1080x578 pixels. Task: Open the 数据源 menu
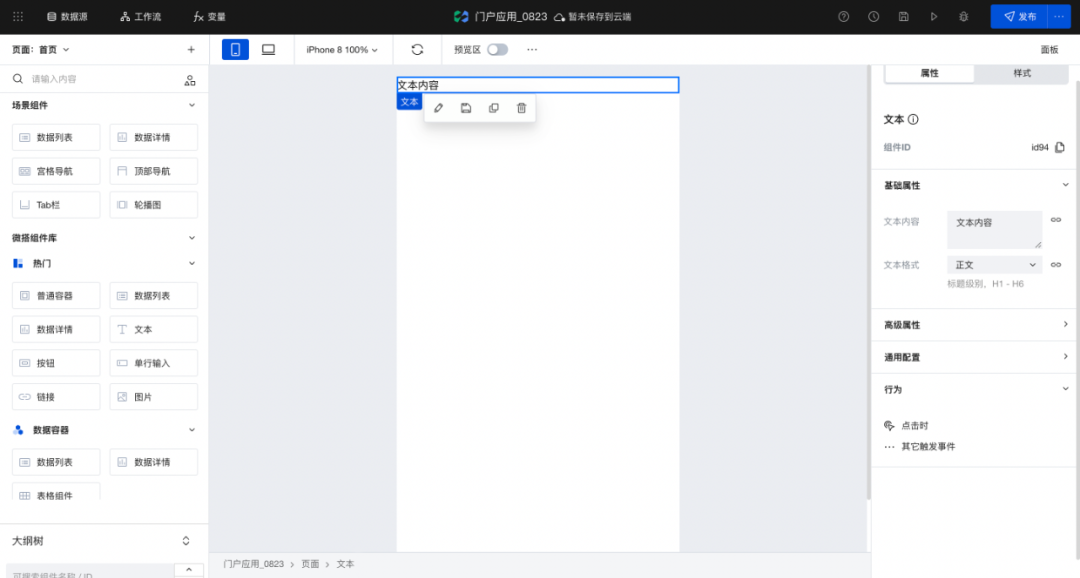point(68,17)
